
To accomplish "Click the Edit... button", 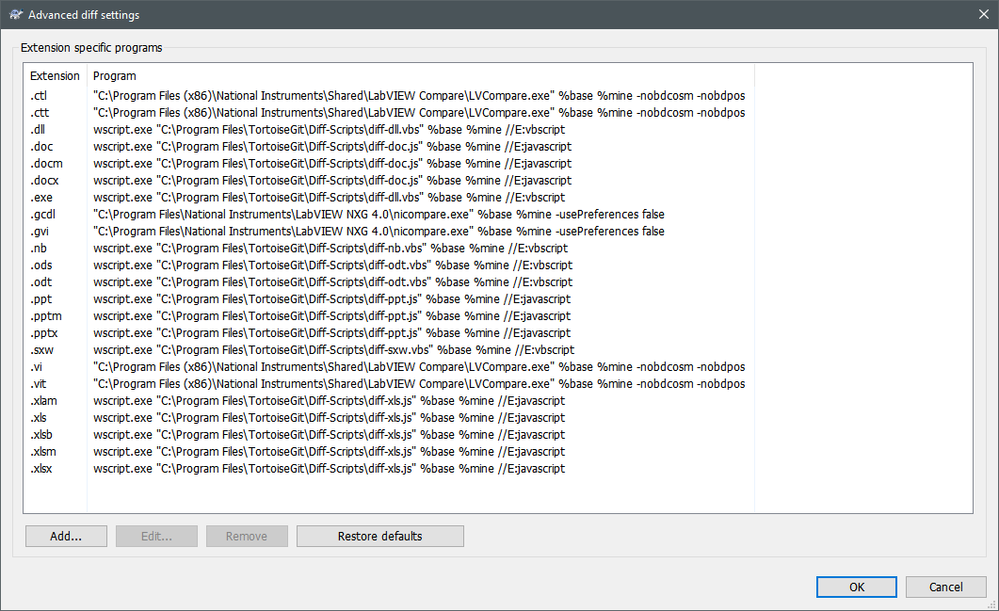I will pyautogui.click(x=157, y=536).
